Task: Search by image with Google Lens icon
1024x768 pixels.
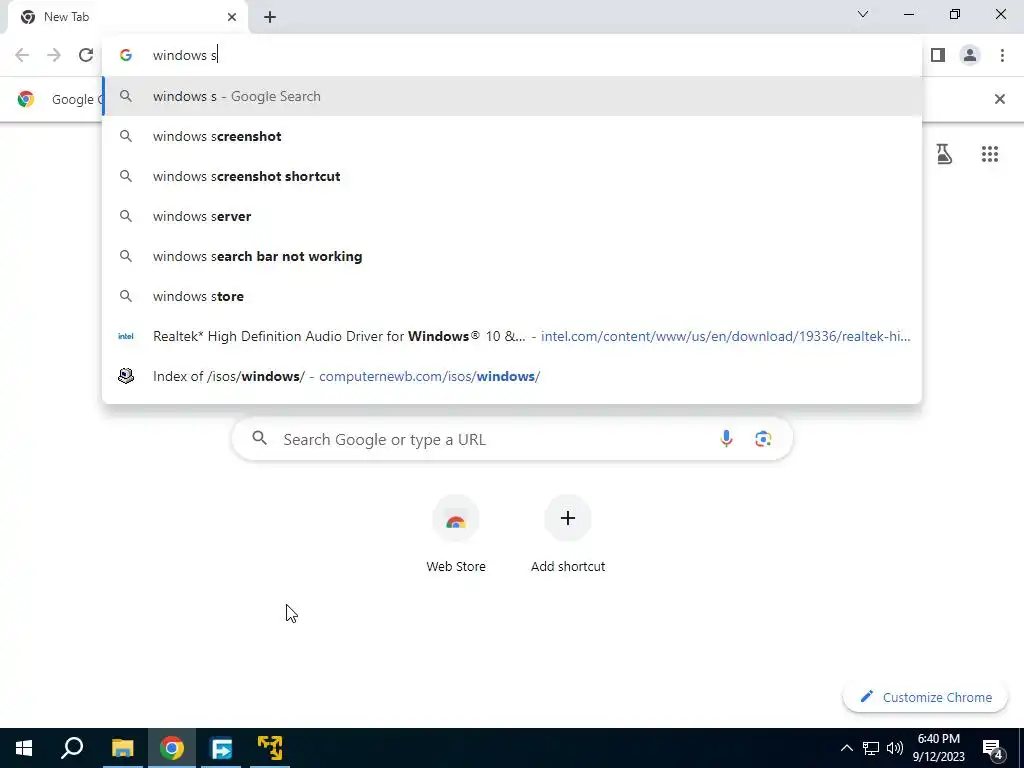Action: pyautogui.click(x=763, y=439)
